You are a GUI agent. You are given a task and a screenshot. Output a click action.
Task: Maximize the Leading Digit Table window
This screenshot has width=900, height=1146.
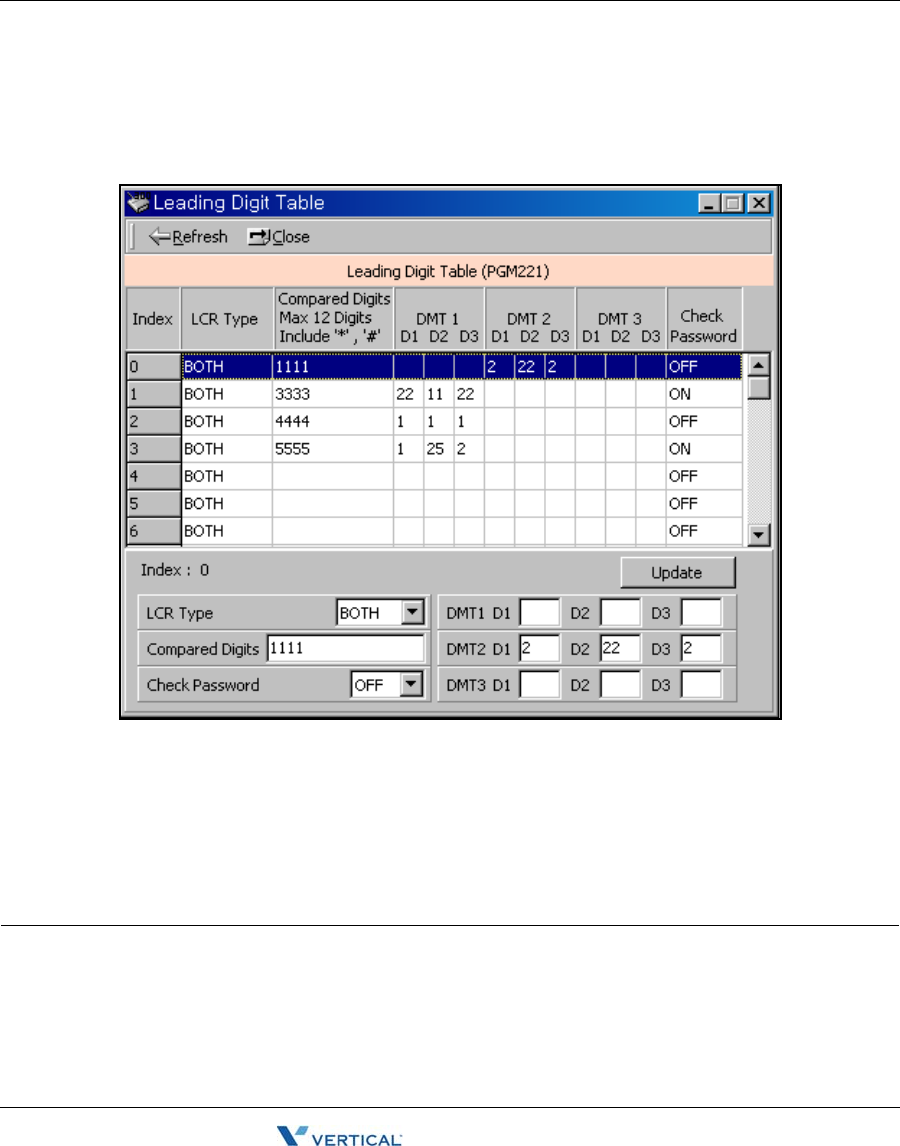(x=733, y=203)
